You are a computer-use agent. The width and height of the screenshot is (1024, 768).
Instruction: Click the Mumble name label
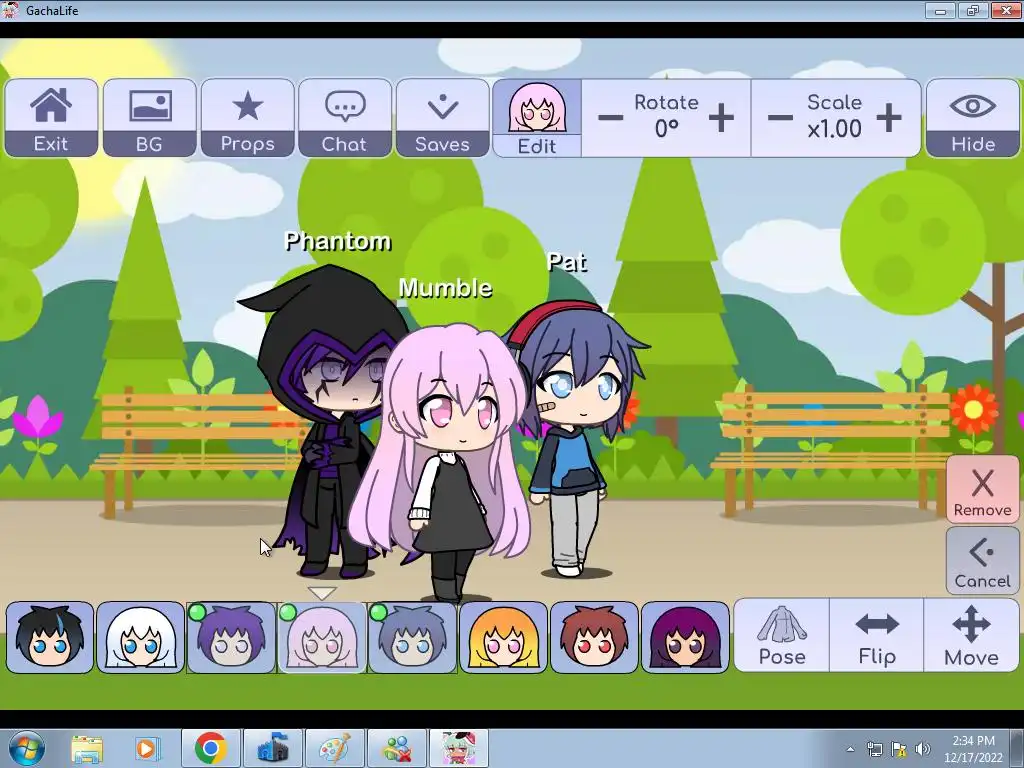pyautogui.click(x=445, y=288)
